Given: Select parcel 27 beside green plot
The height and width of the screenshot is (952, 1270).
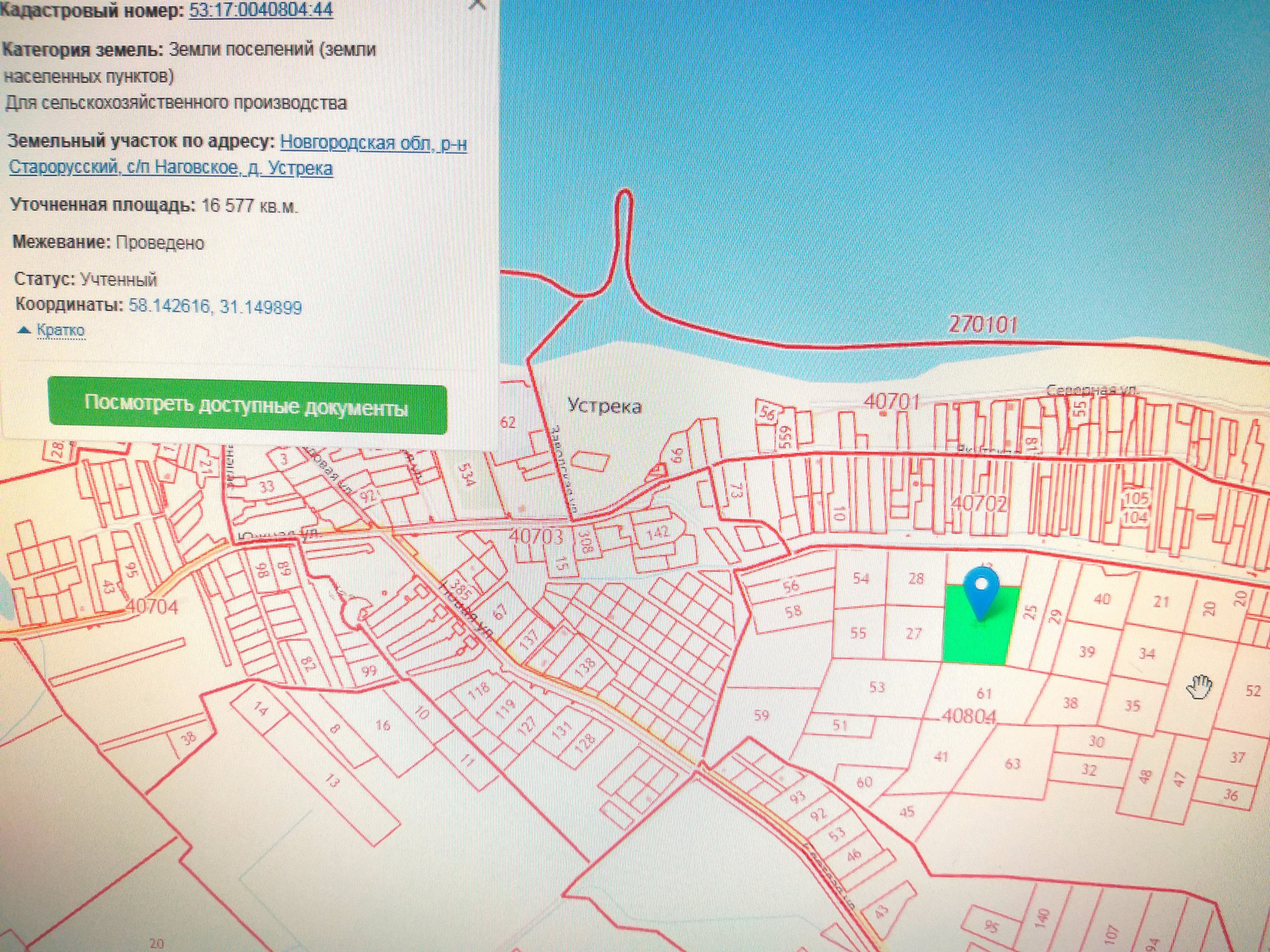Looking at the screenshot, I should (913, 633).
